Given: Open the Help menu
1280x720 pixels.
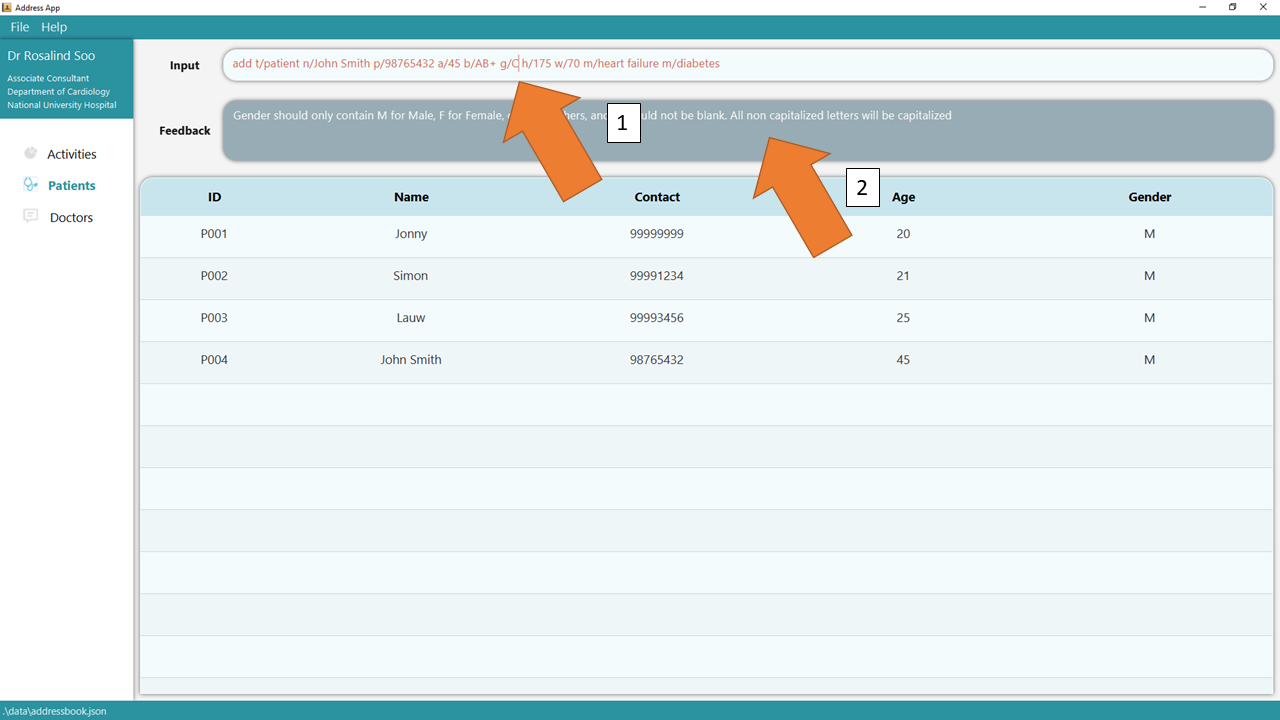Looking at the screenshot, I should [x=54, y=27].
